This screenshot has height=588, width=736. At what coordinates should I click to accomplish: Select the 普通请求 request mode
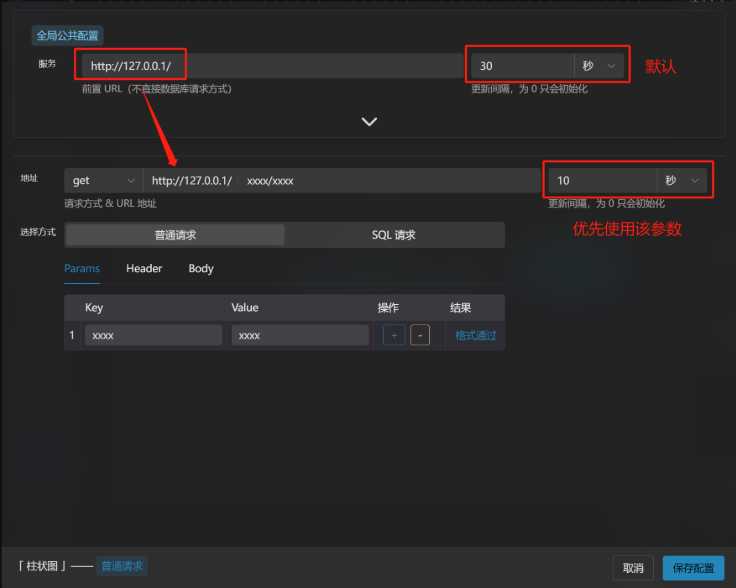(175, 235)
